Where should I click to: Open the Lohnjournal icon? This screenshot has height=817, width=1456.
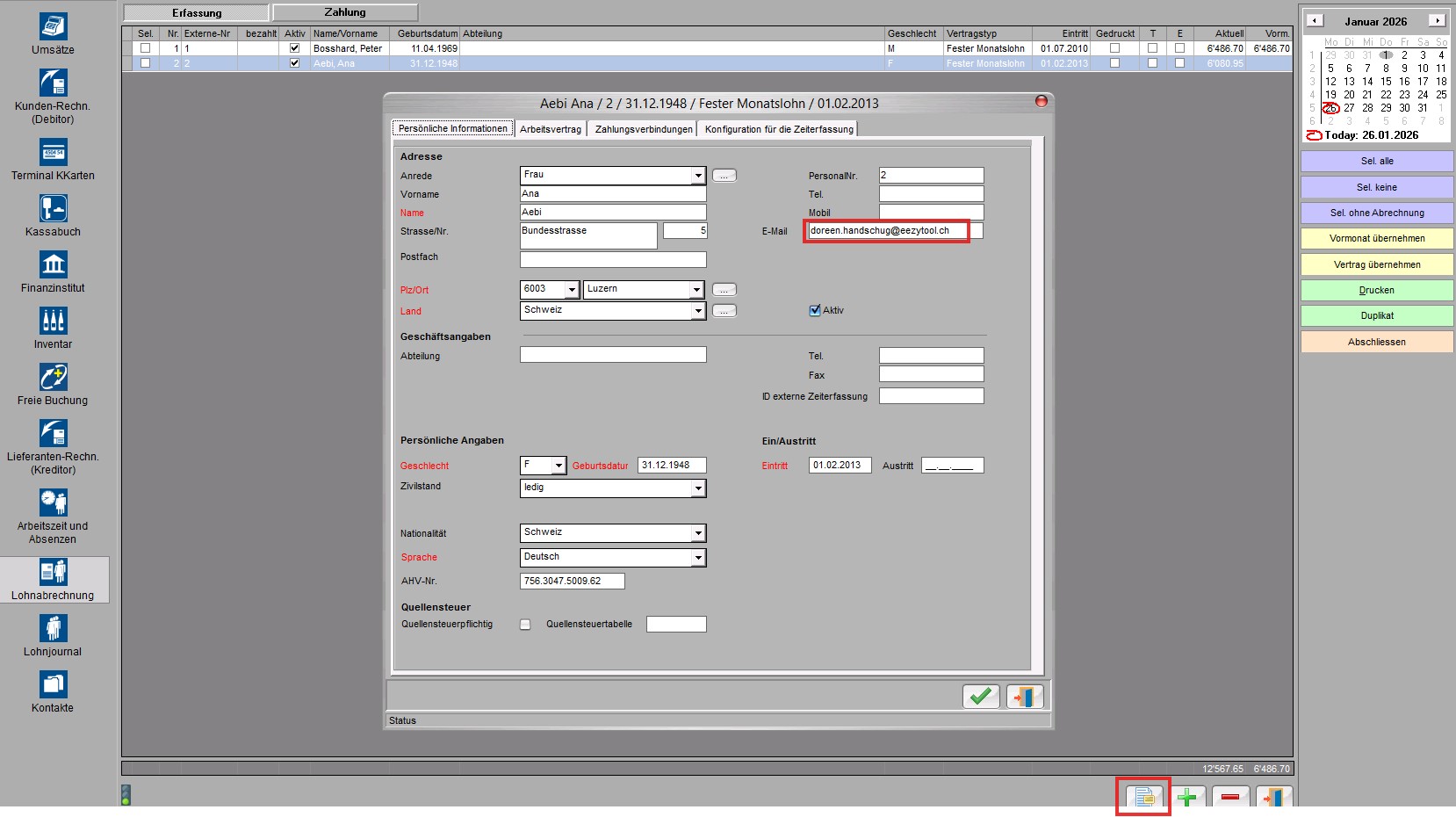tap(53, 629)
